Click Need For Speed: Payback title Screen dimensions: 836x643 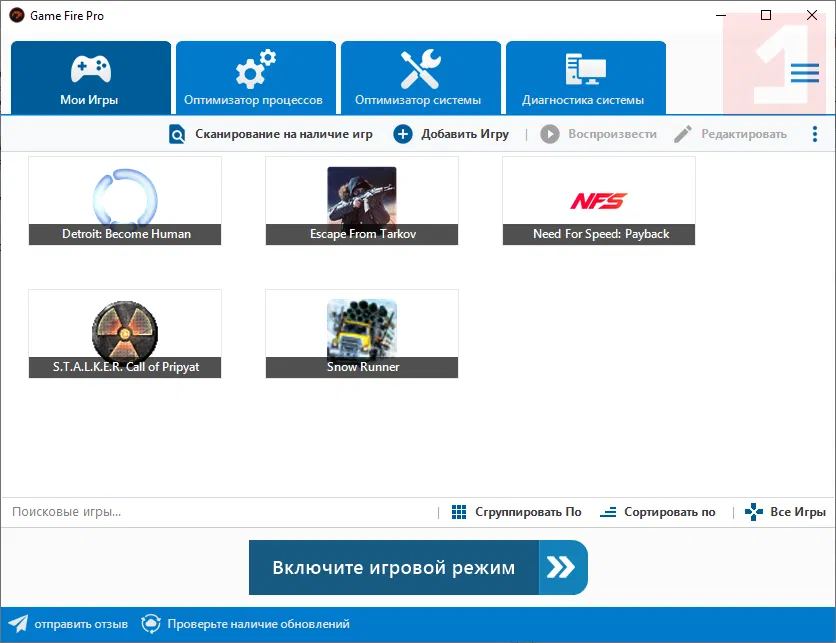(x=601, y=234)
